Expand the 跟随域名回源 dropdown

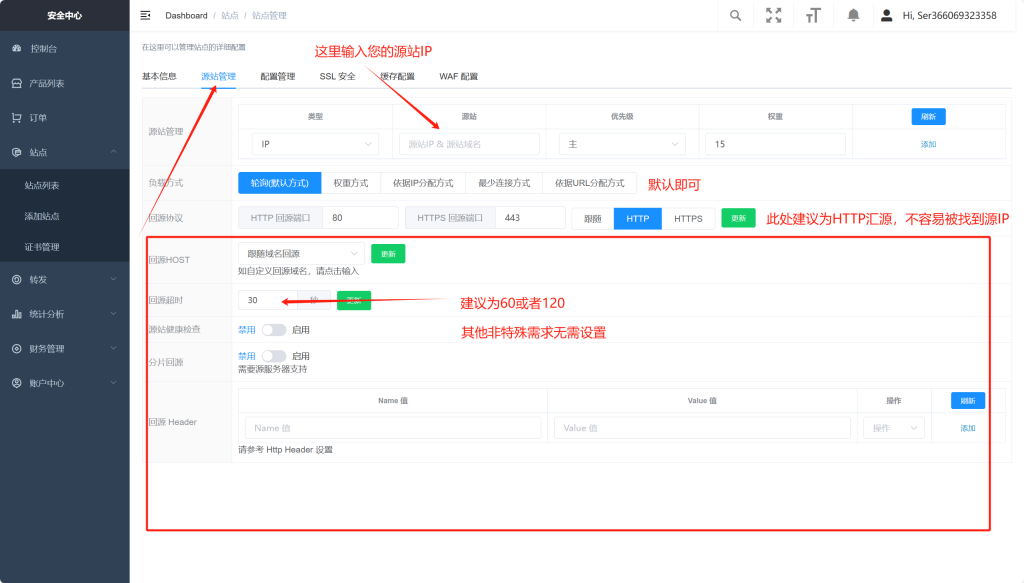pos(301,254)
